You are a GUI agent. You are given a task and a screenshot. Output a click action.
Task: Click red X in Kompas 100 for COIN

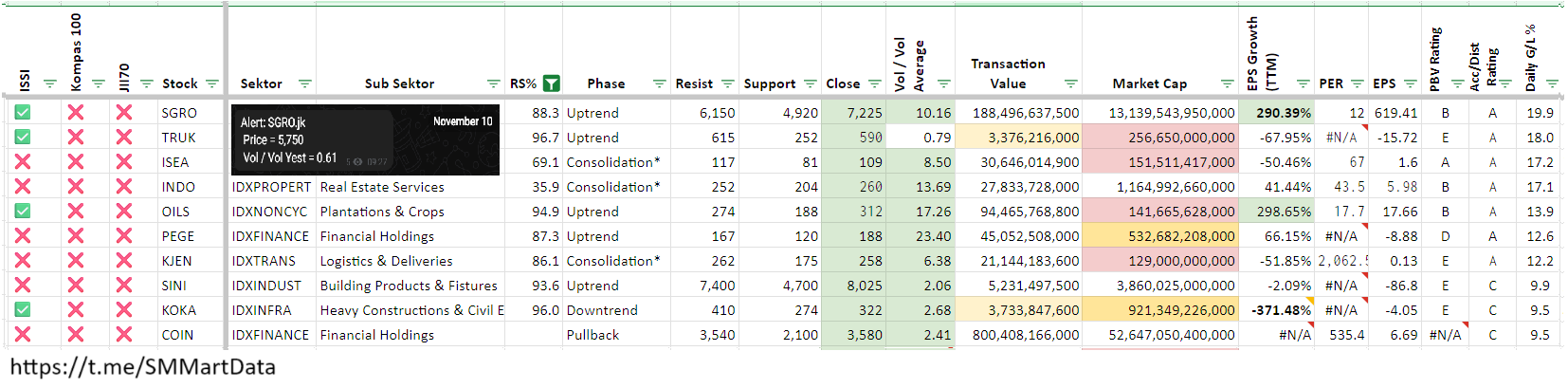point(76,335)
